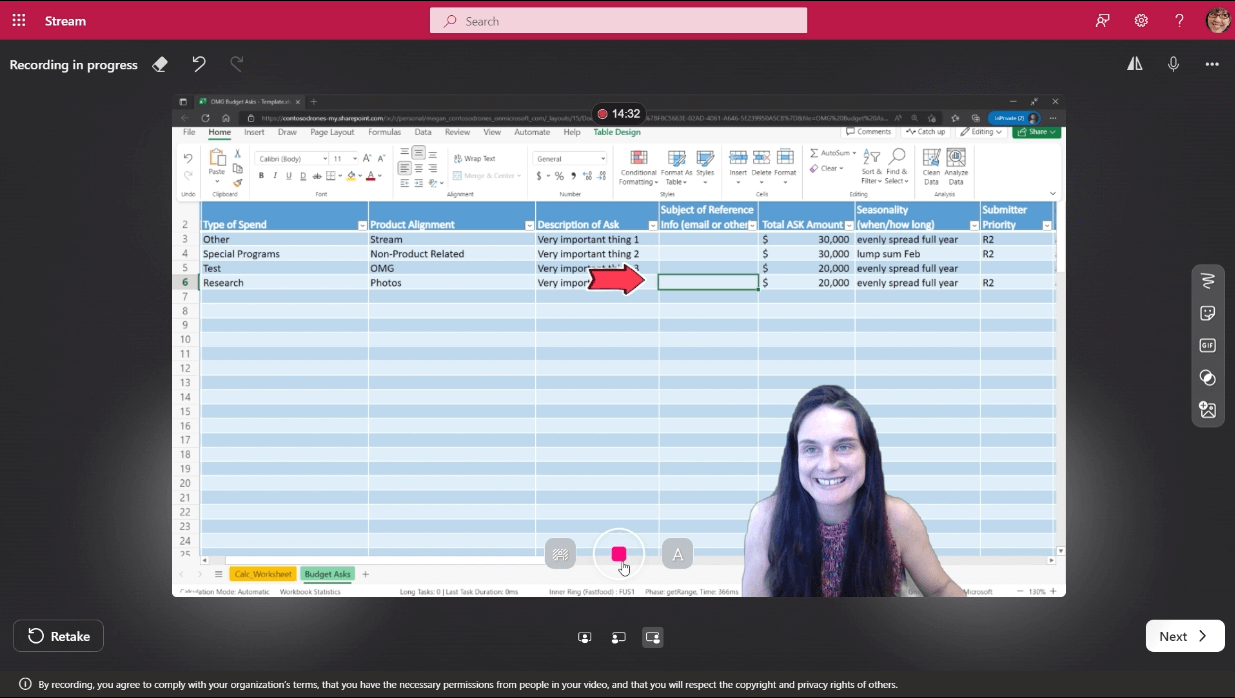This screenshot has width=1235, height=698.
Task: Click the green Share button in Excel
Action: (x=1036, y=132)
